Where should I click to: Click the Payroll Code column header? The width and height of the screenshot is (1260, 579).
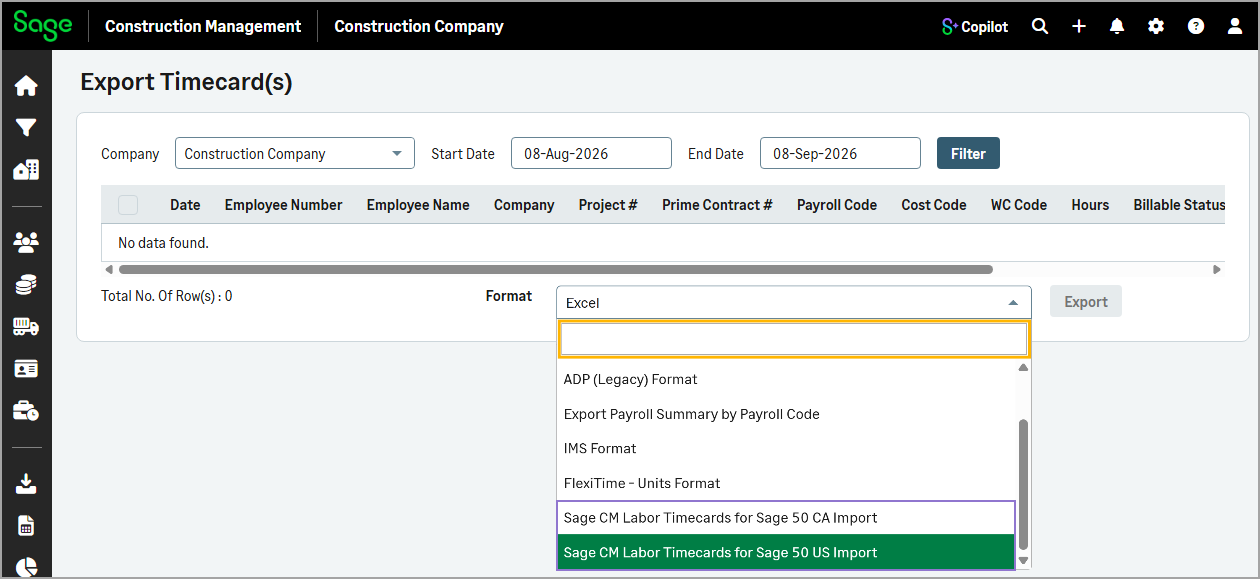coord(837,205)
